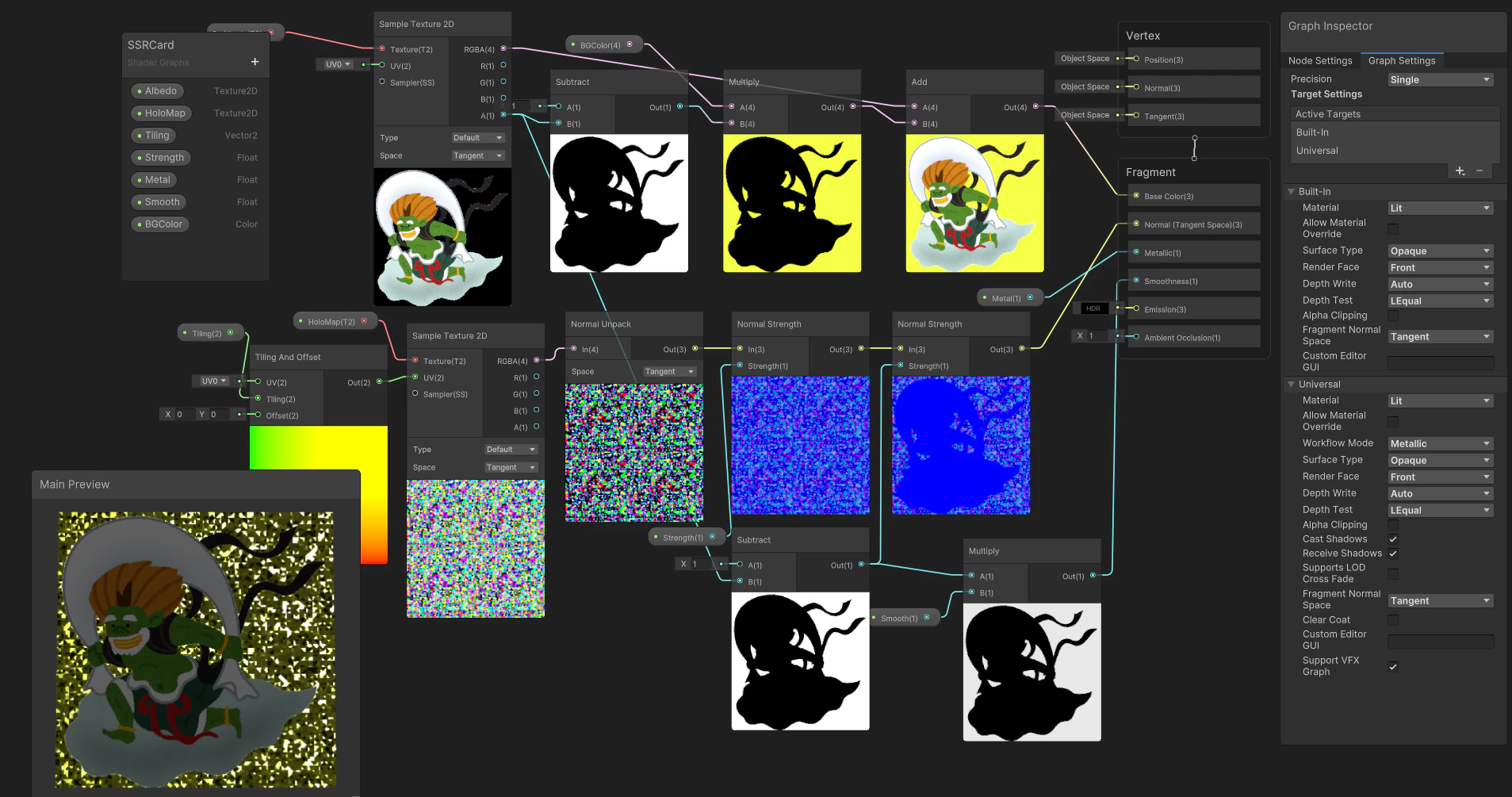The image size is (1512, 797).
Task: Click the Out(3) port on Normal Unpack node
Action: coord(695,349)
